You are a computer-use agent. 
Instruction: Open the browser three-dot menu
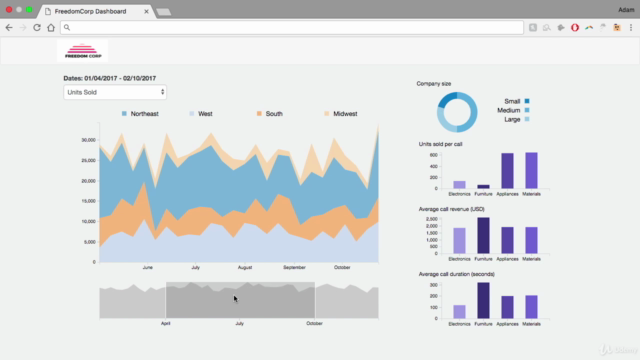631,27
